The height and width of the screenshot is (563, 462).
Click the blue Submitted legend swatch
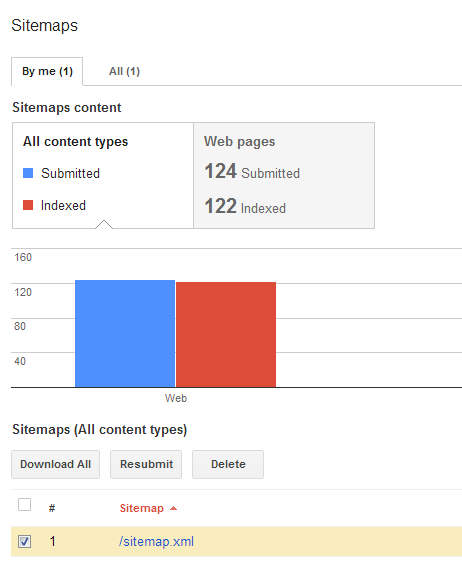coord(28,173)
